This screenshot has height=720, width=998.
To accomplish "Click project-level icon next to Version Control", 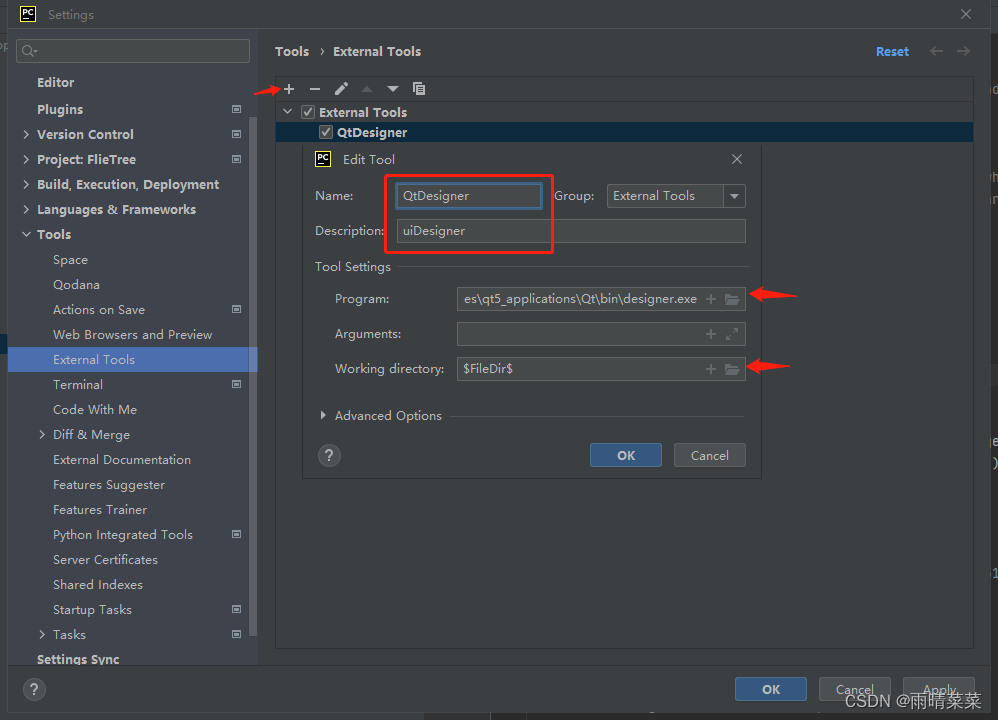I will point(237,134).
